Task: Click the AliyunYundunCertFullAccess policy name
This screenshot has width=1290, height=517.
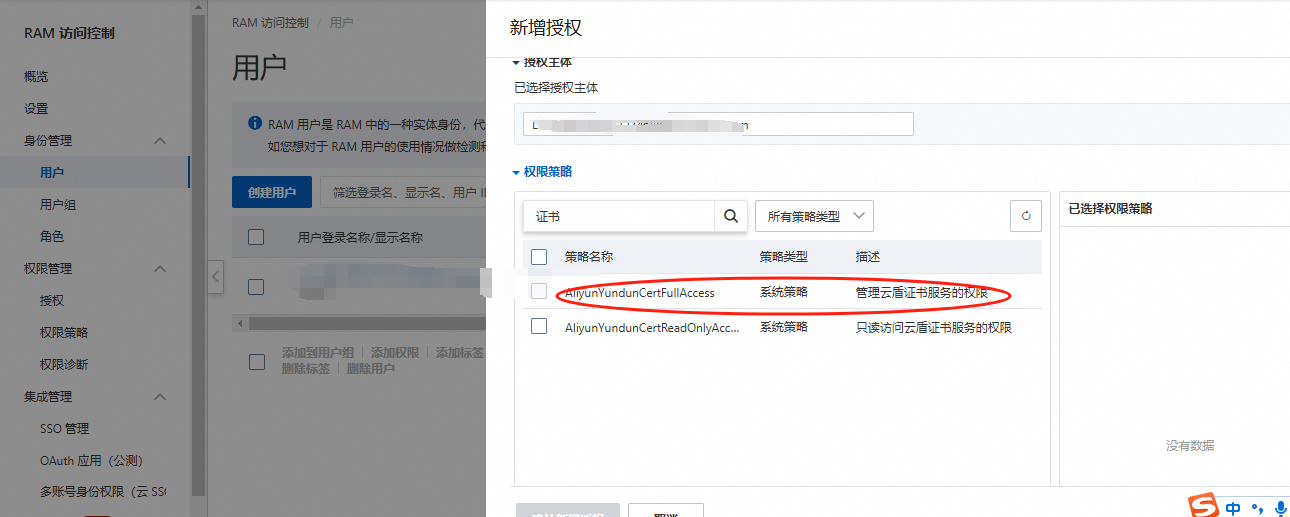Action: click(x=640, y=293)
